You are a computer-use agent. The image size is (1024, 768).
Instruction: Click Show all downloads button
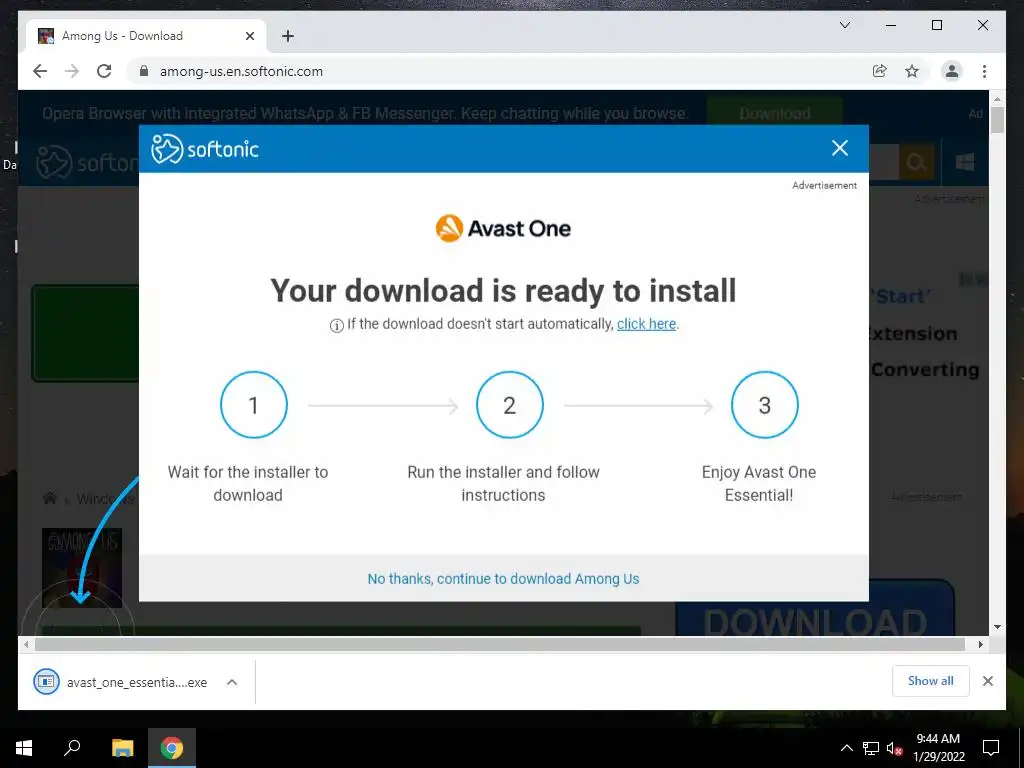[x=931, y=680]
